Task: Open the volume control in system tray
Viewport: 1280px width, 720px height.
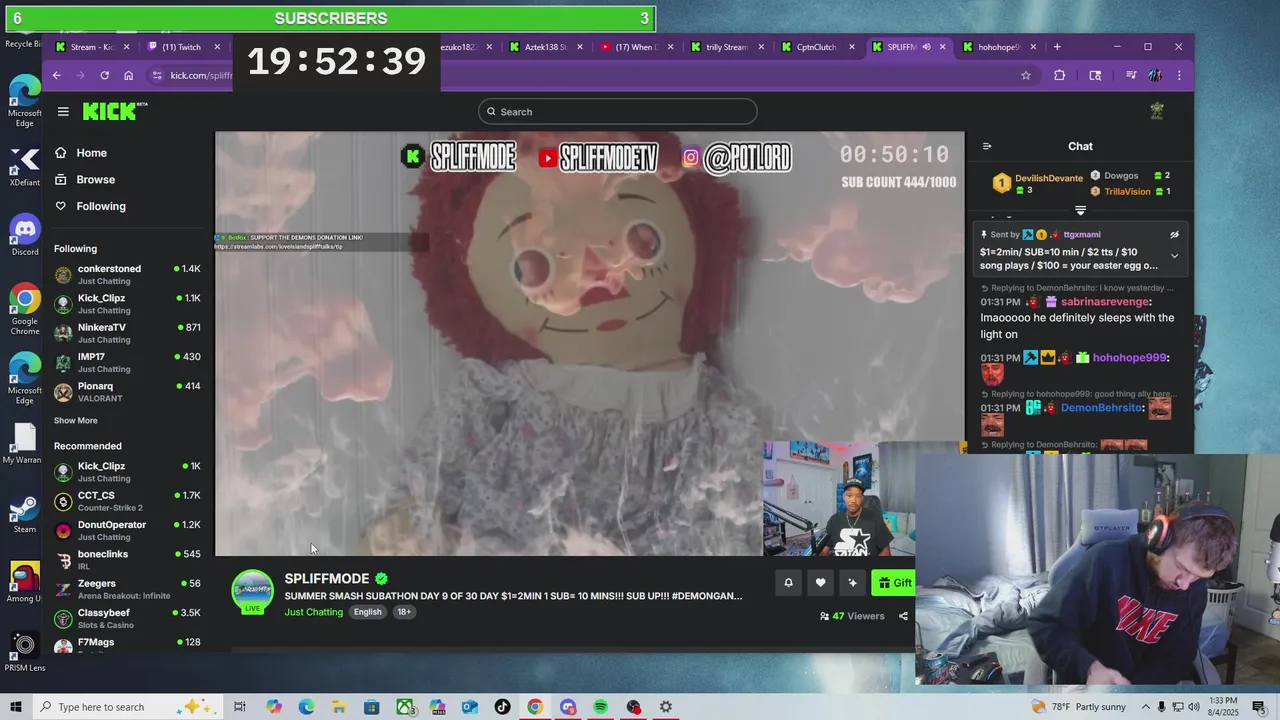Action: pyautogui.click(x=1195, y=707)
